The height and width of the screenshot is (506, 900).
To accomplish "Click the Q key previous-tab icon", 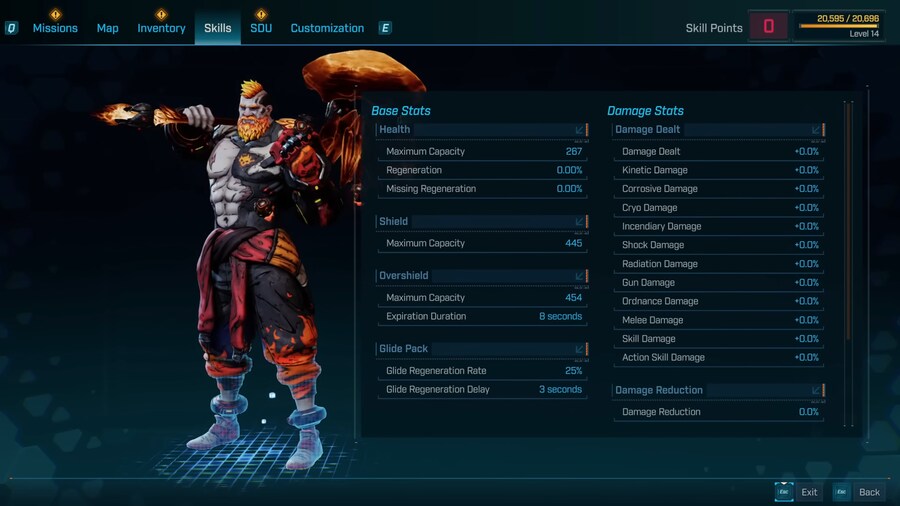I will [x=11, y=28].
